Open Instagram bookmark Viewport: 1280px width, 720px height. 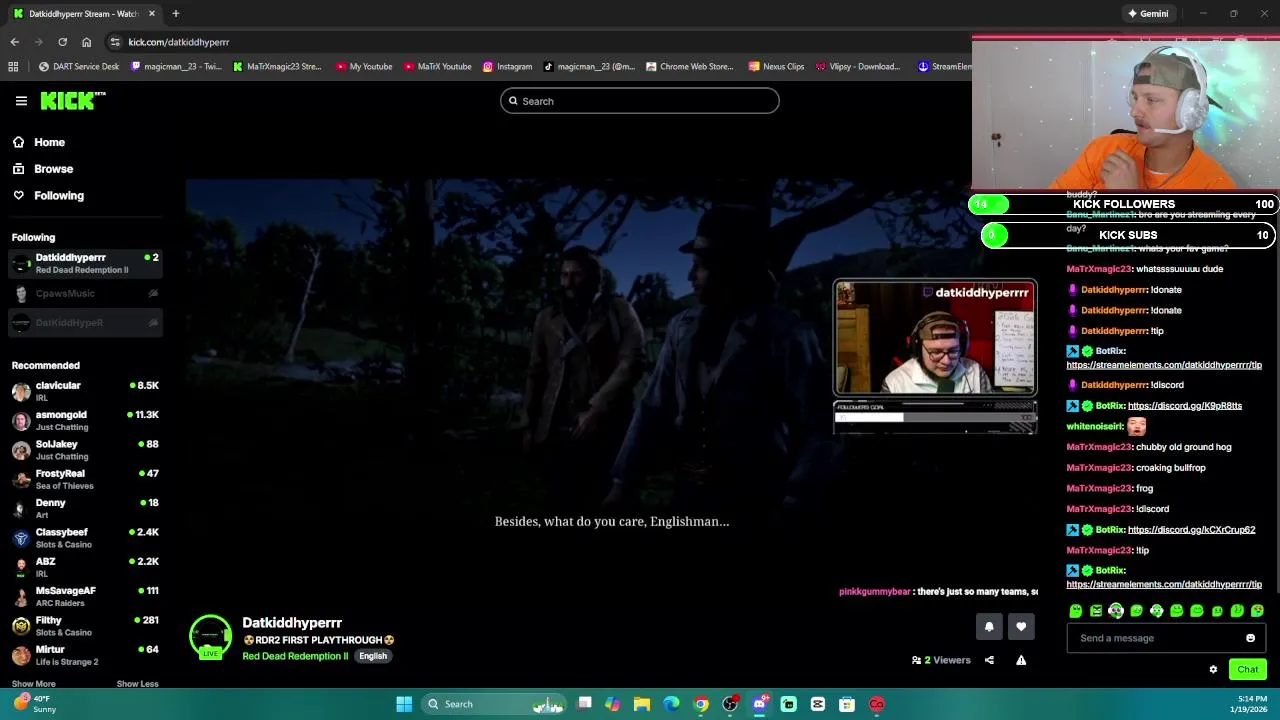click(x=507, y=67)
